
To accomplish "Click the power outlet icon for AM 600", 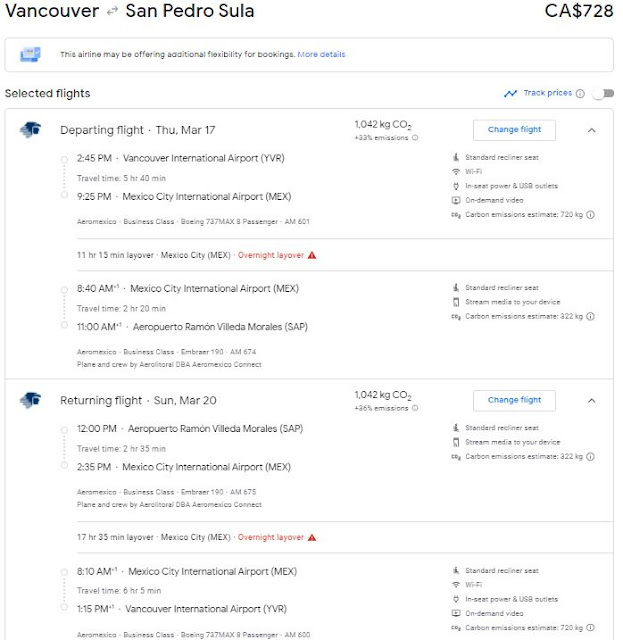I will point(456,599).
